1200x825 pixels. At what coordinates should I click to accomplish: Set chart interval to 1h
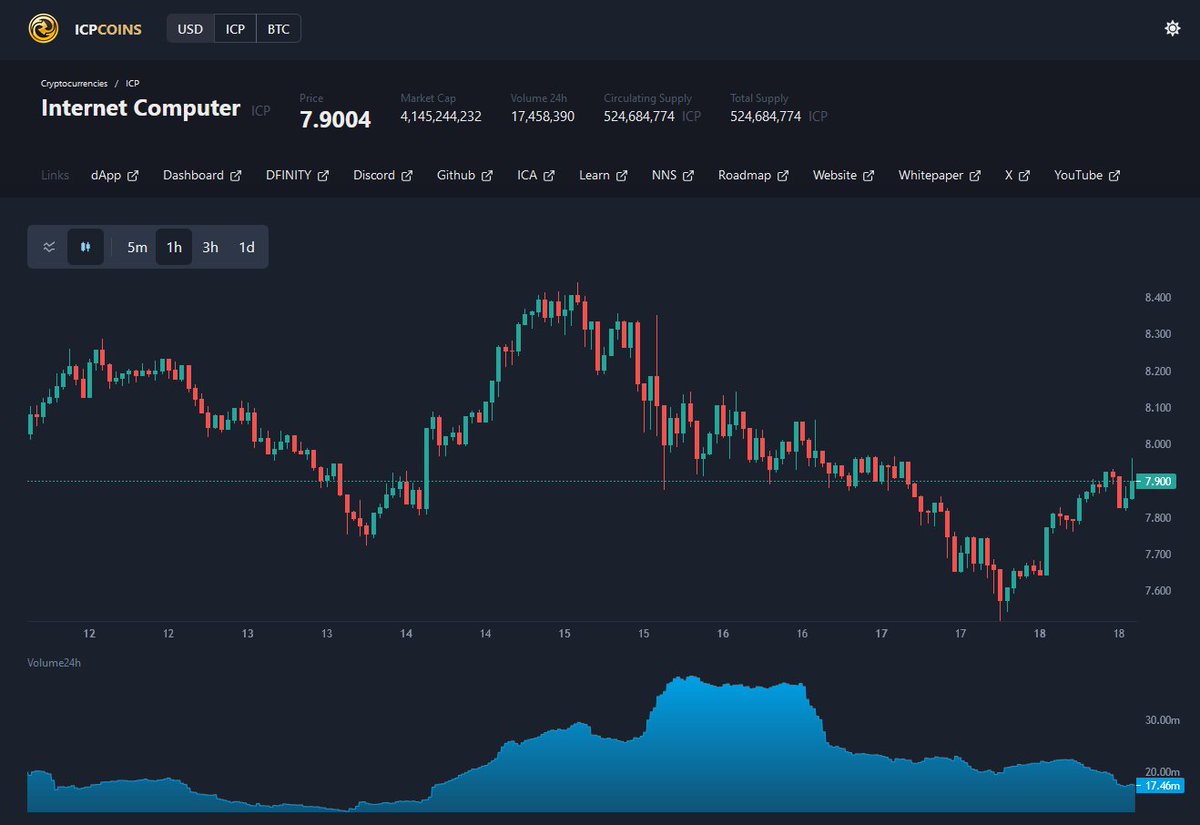click(x=174, y=247)
